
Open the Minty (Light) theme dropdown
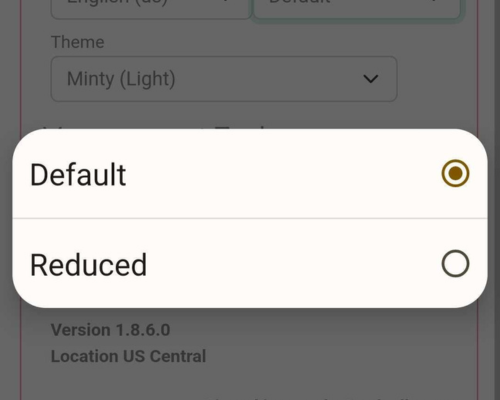[224, 79]
